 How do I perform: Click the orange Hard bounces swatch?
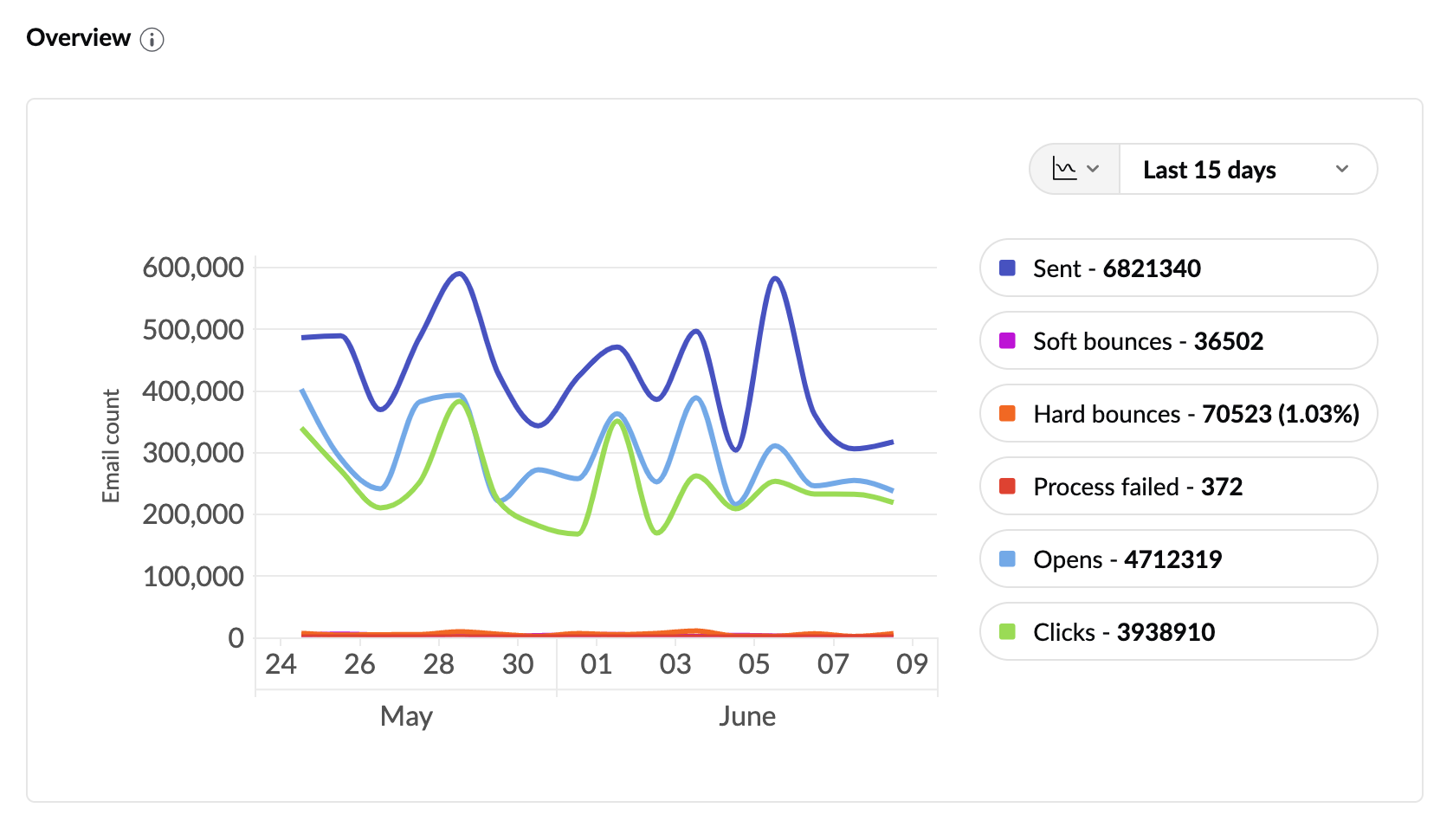(1007, 414)
